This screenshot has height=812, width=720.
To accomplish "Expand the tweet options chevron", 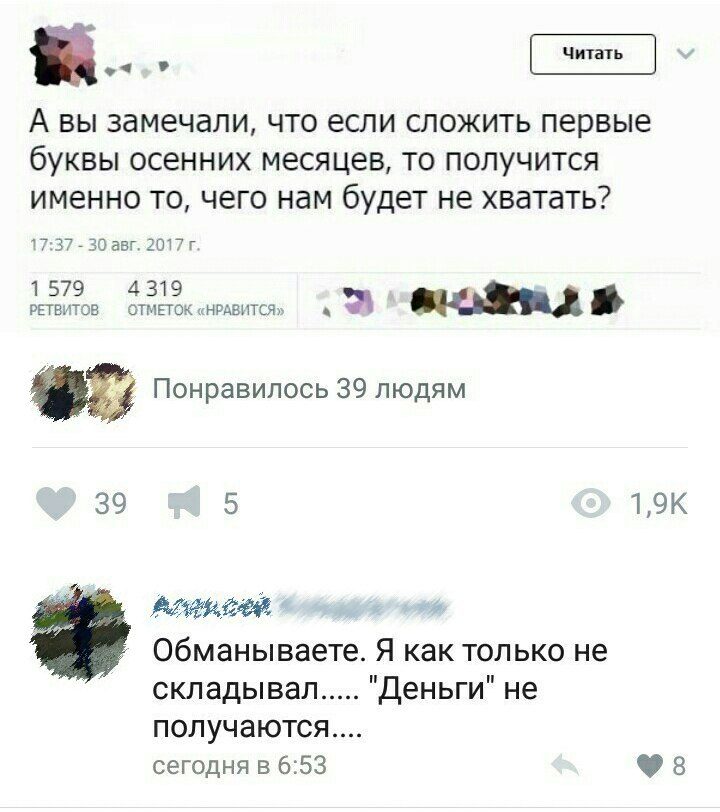I will click(x=686, y=53).
